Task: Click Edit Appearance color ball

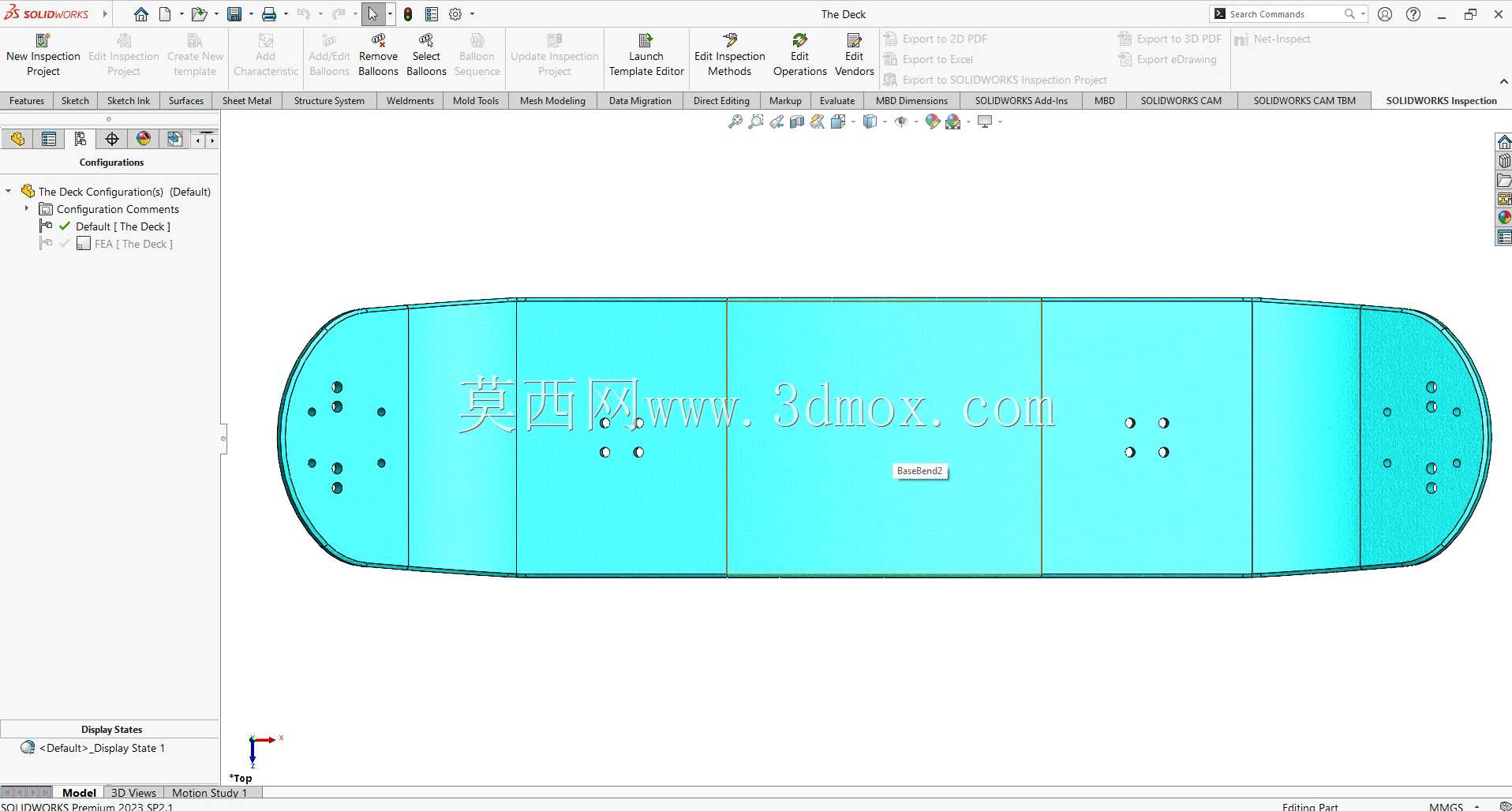Action: tap(932, 121)
